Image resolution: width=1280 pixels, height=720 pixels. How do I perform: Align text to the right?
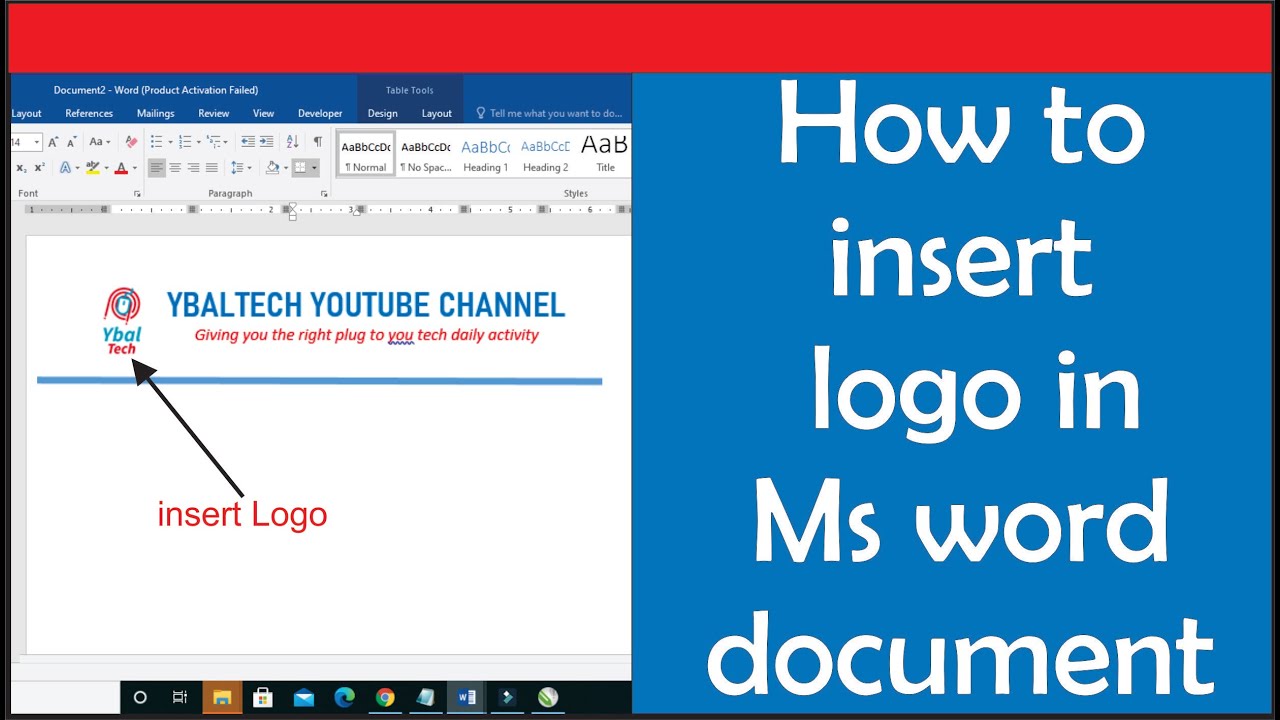(x=193, y=168)
